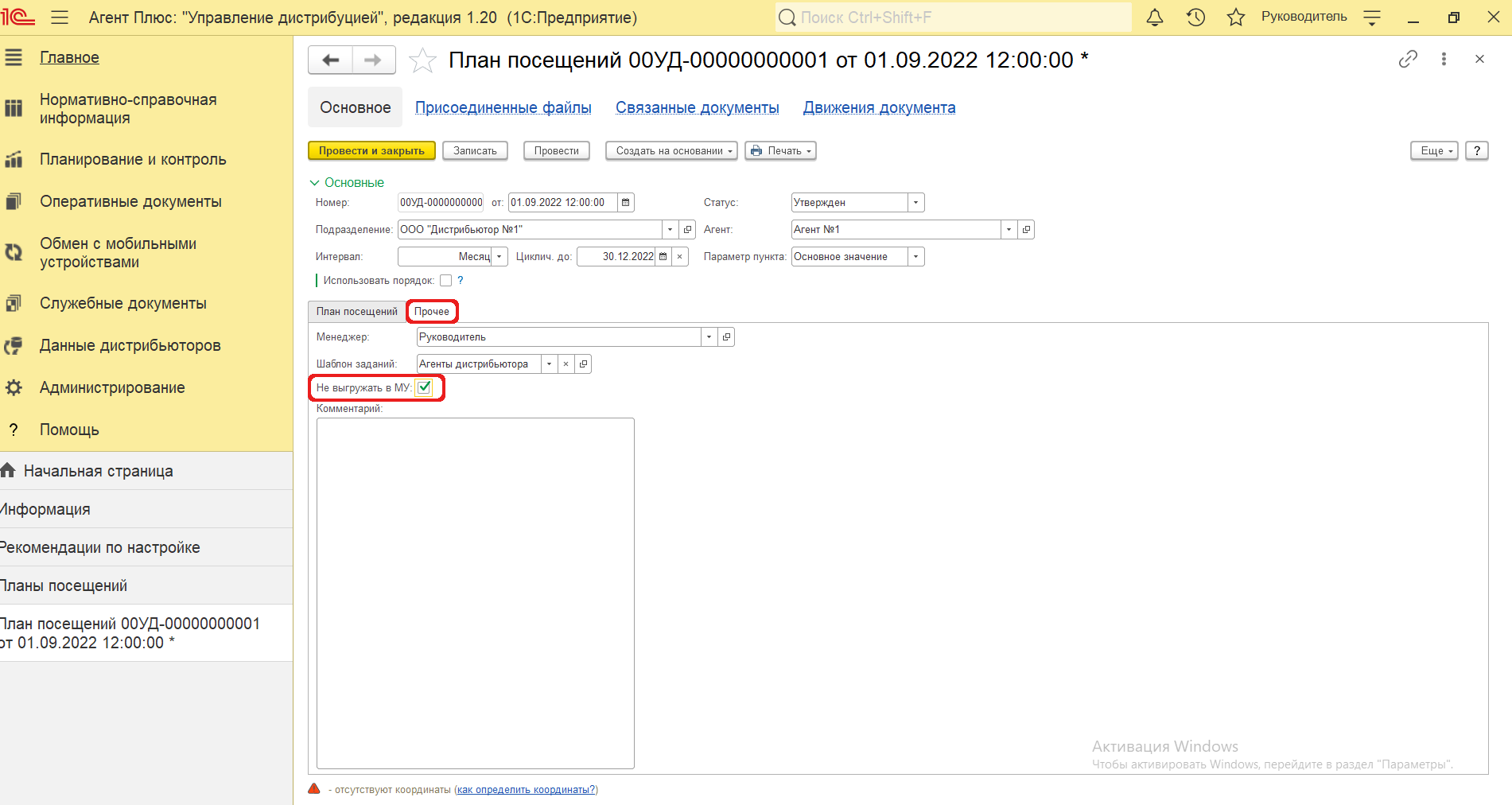Viewport: 1512px width, 805px height.
Task: Expand the Параметр пункта dropdown
Action: [915, 256]
